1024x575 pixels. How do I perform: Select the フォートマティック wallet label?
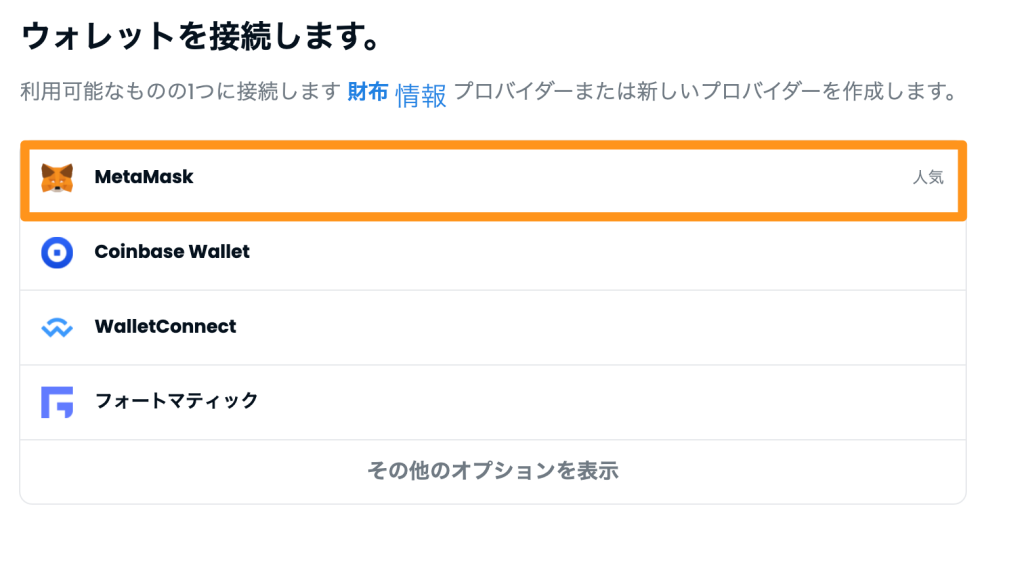coord(176,401)
